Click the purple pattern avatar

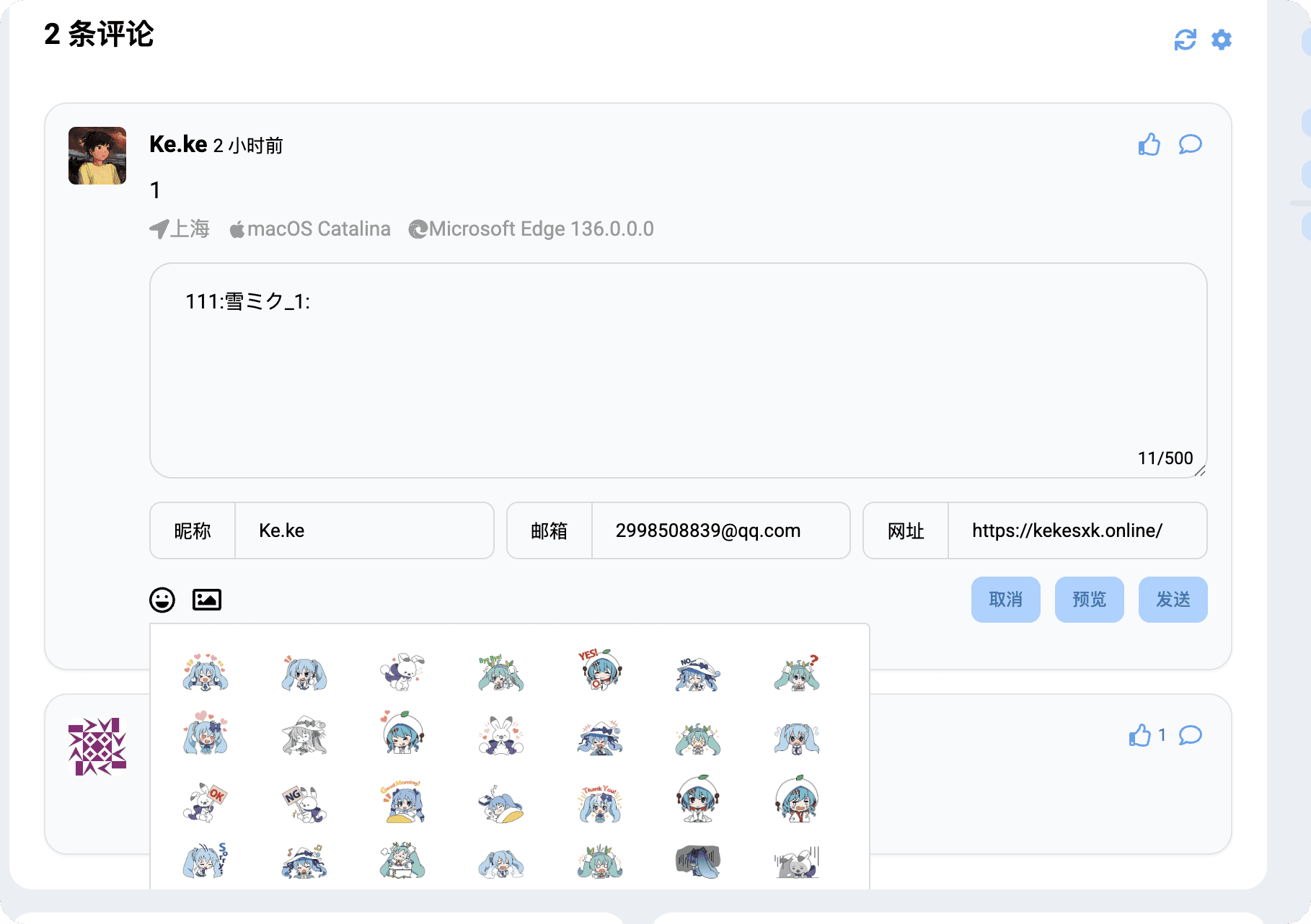coord(97,747)
